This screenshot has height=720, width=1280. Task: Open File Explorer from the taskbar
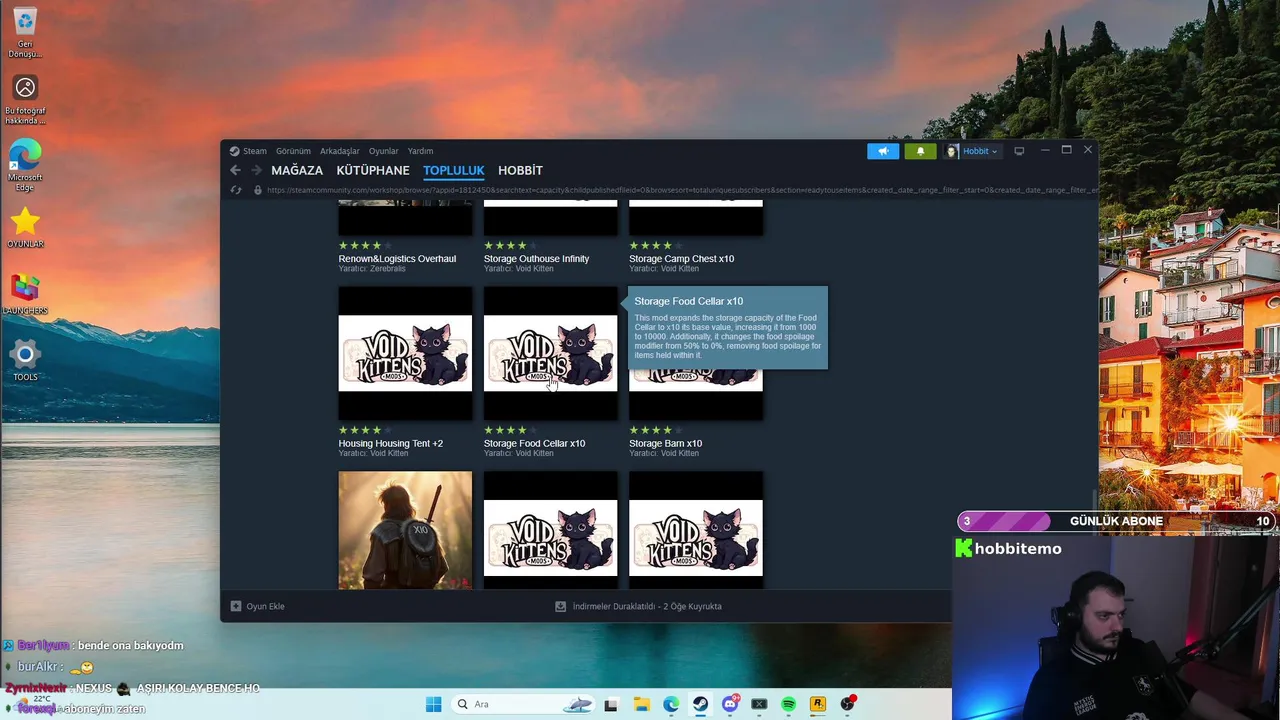point(641,704)
